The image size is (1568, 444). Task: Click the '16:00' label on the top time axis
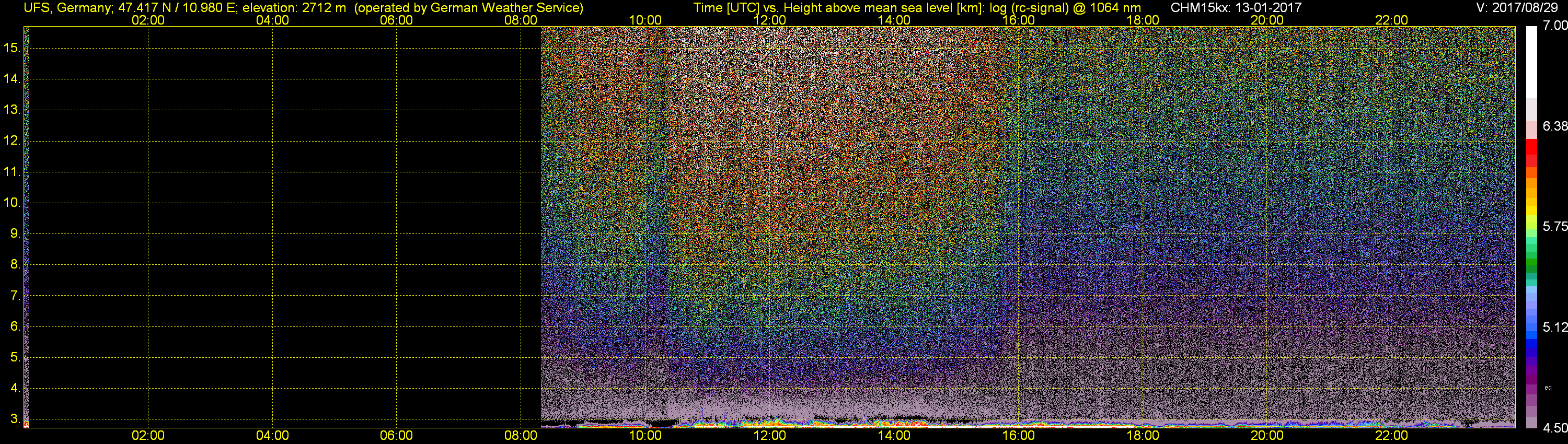pos(1018,20)
